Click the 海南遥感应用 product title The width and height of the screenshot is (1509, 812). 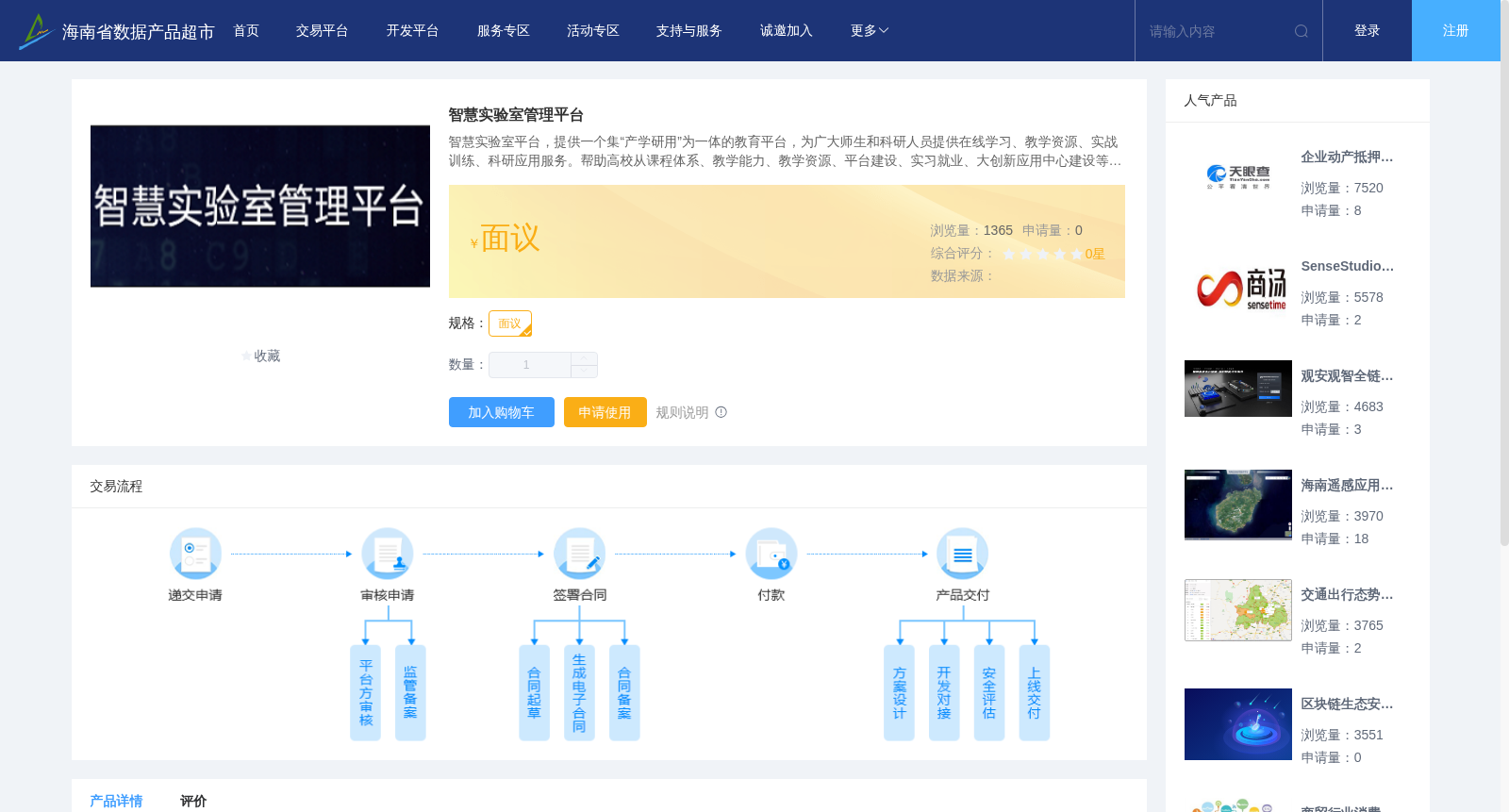coord(1347,486)
